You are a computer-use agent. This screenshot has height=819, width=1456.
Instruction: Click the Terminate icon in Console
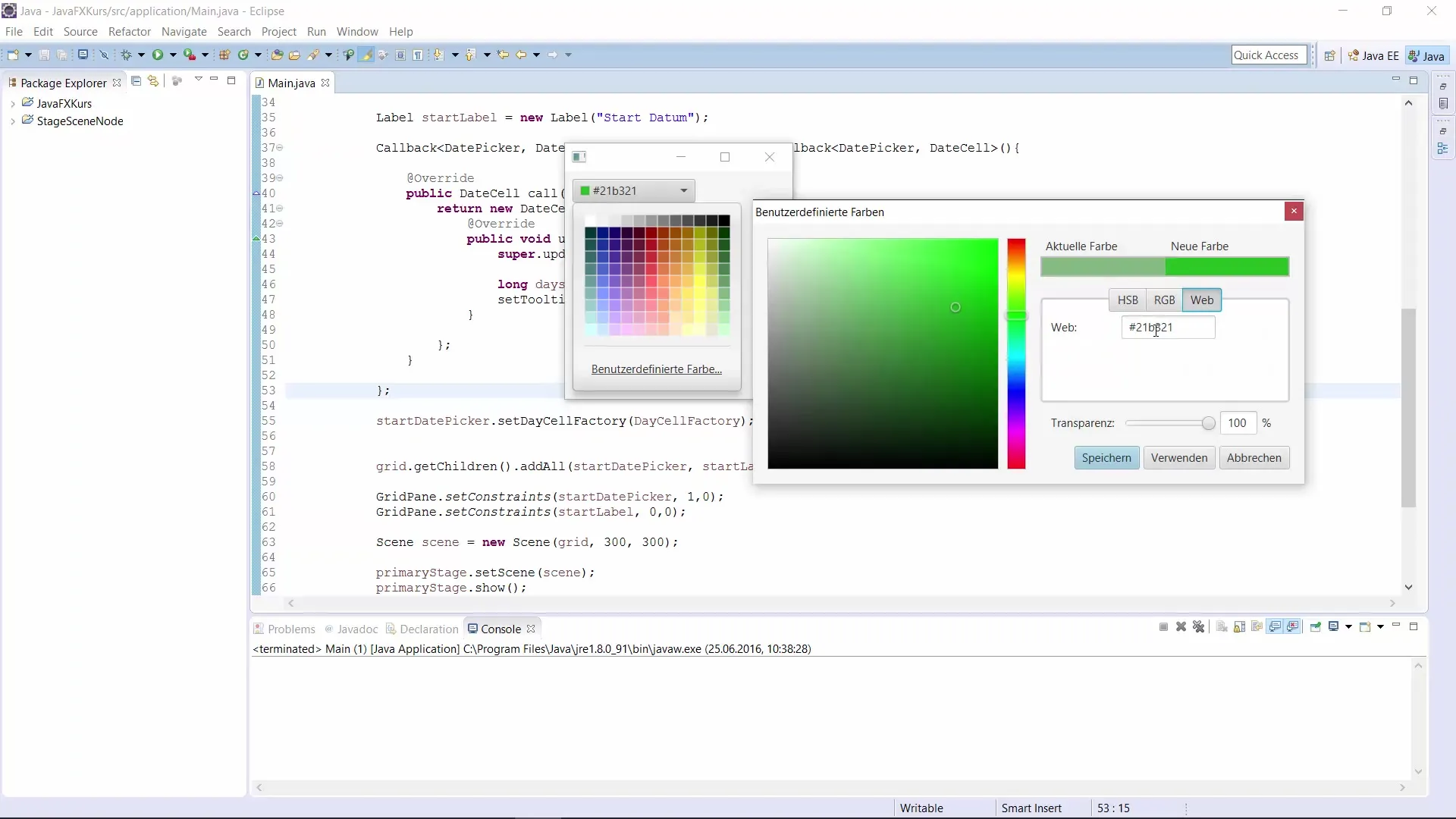[x=1164, y=627]
